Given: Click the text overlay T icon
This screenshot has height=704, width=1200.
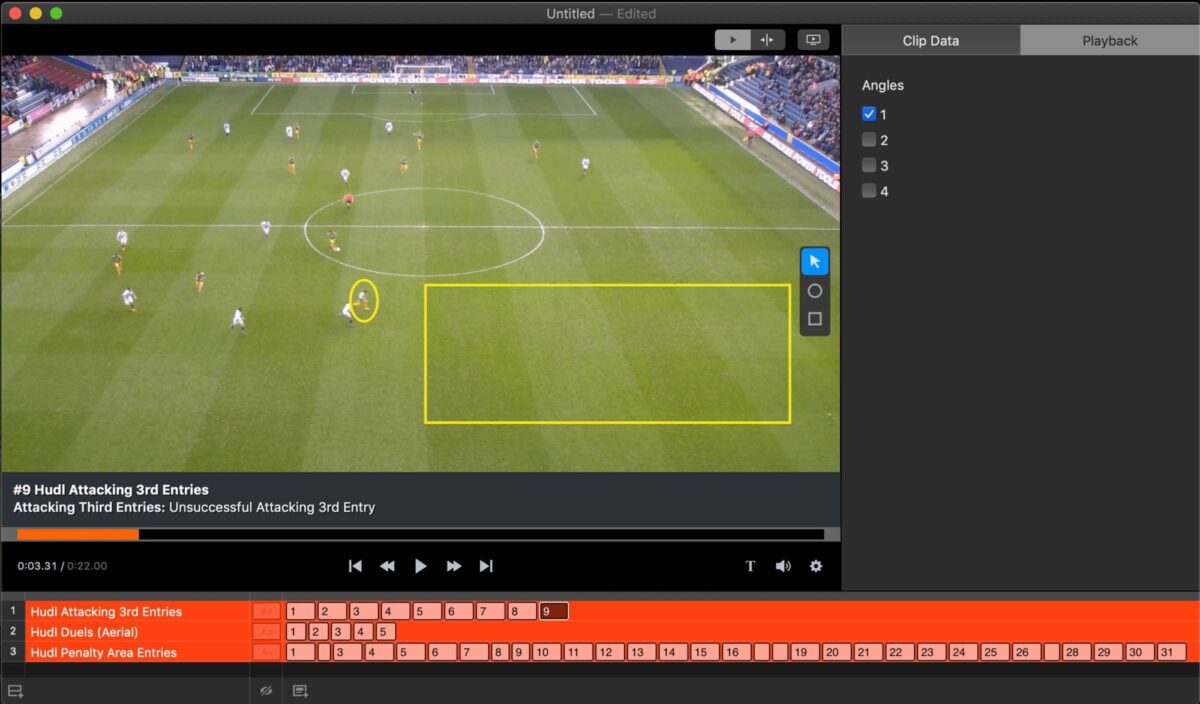Looking at the screenshot, I should click(x=750, y=566).
